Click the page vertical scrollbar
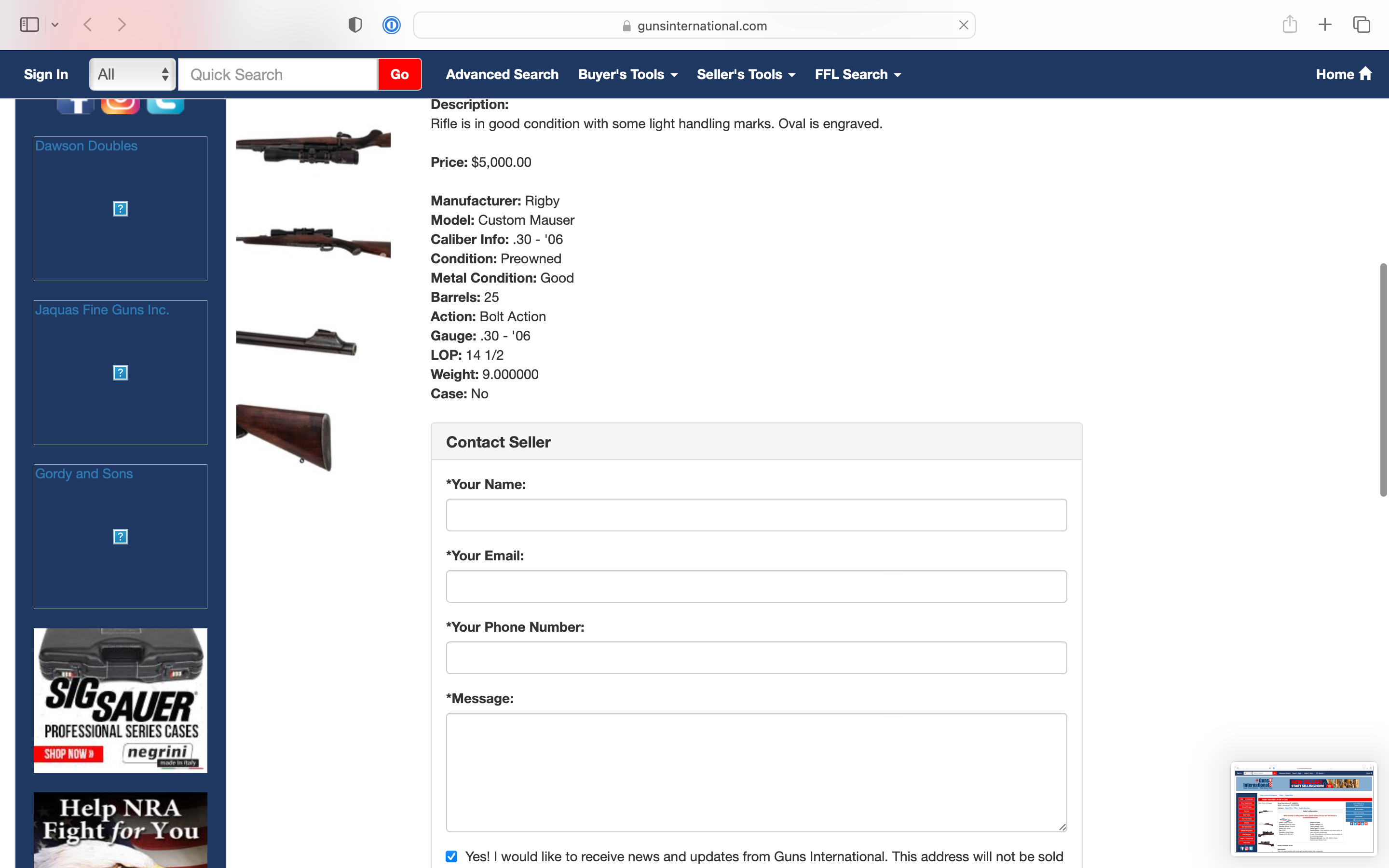 pyautogui.click(x=1383, y=379)
